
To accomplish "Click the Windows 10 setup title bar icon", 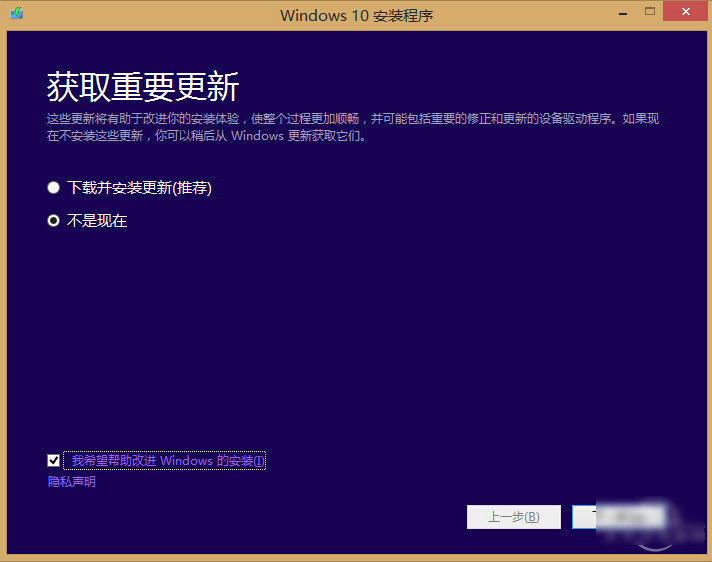I will [17, 13].
